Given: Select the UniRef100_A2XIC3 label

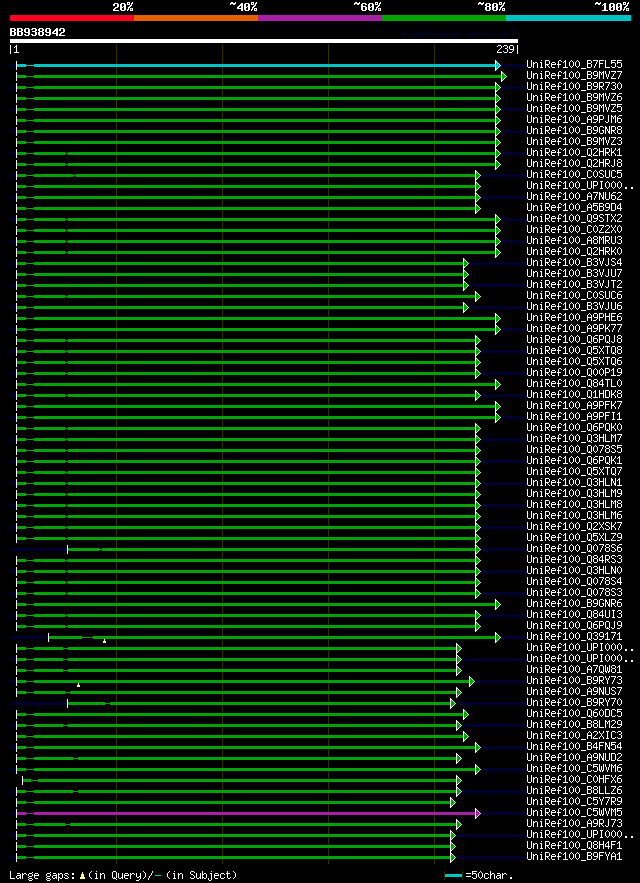Looking at the screenshot, I should pos(574,735).
